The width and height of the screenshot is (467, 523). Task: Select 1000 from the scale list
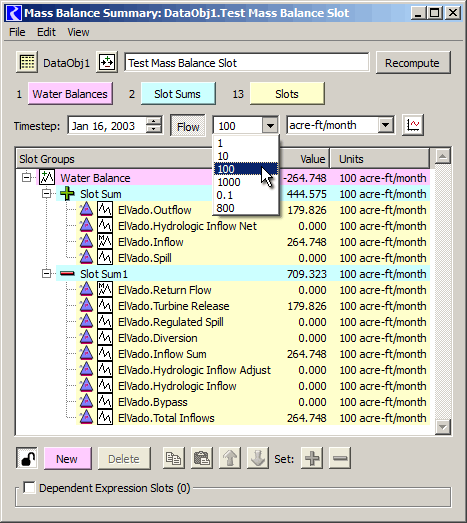pos(229,182)
